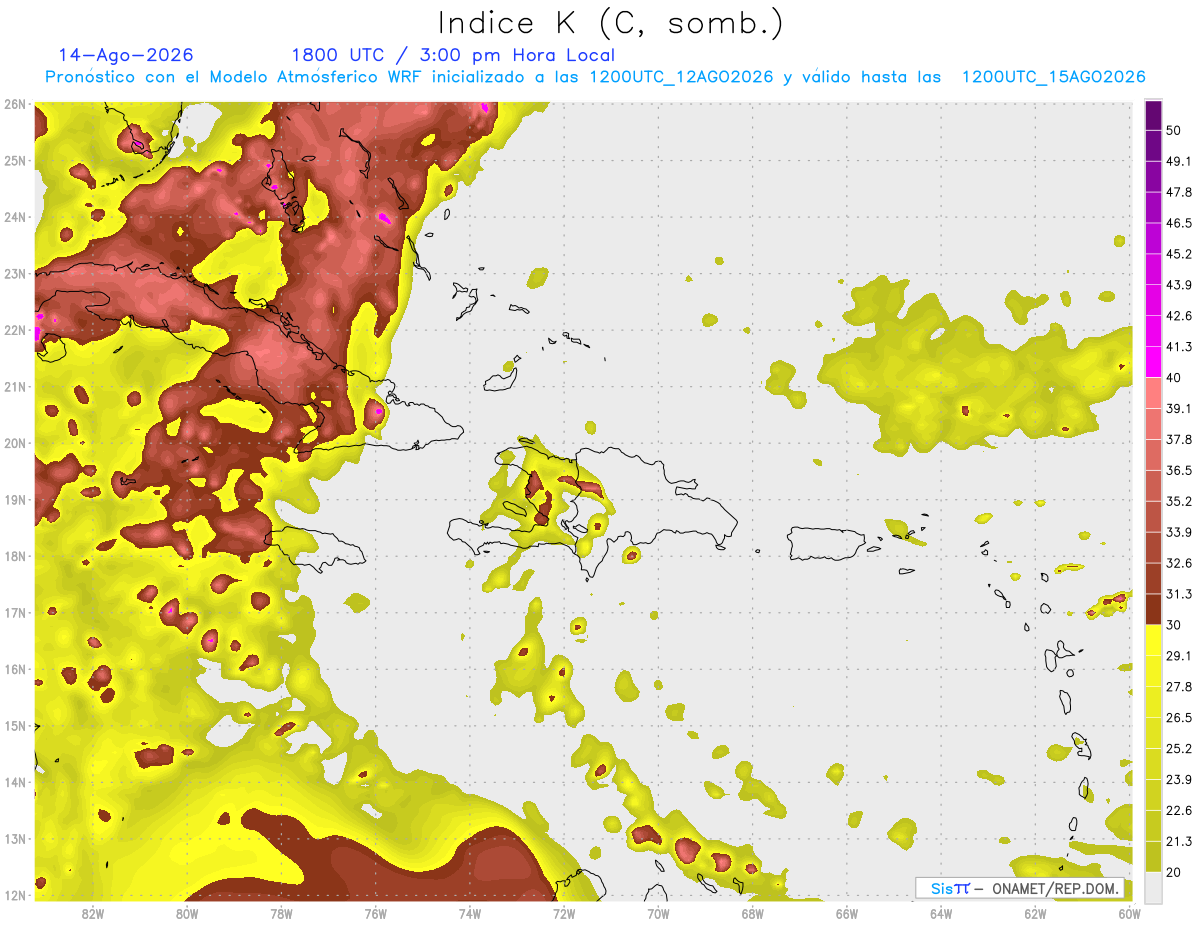The width and height of the screenshot is (1200, 927).
Task: Click the 13N latitude label
Action: coord(14,838)
